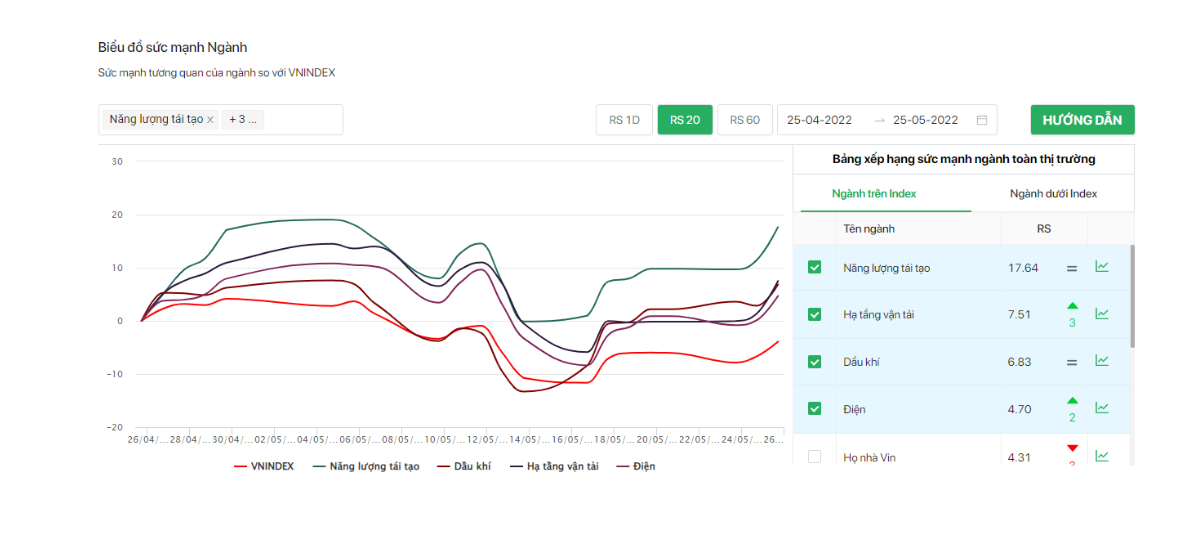Toggle Năng lượng tái tạo legend entry
This screenshot has height=538, width=1202.
(366, 466)
